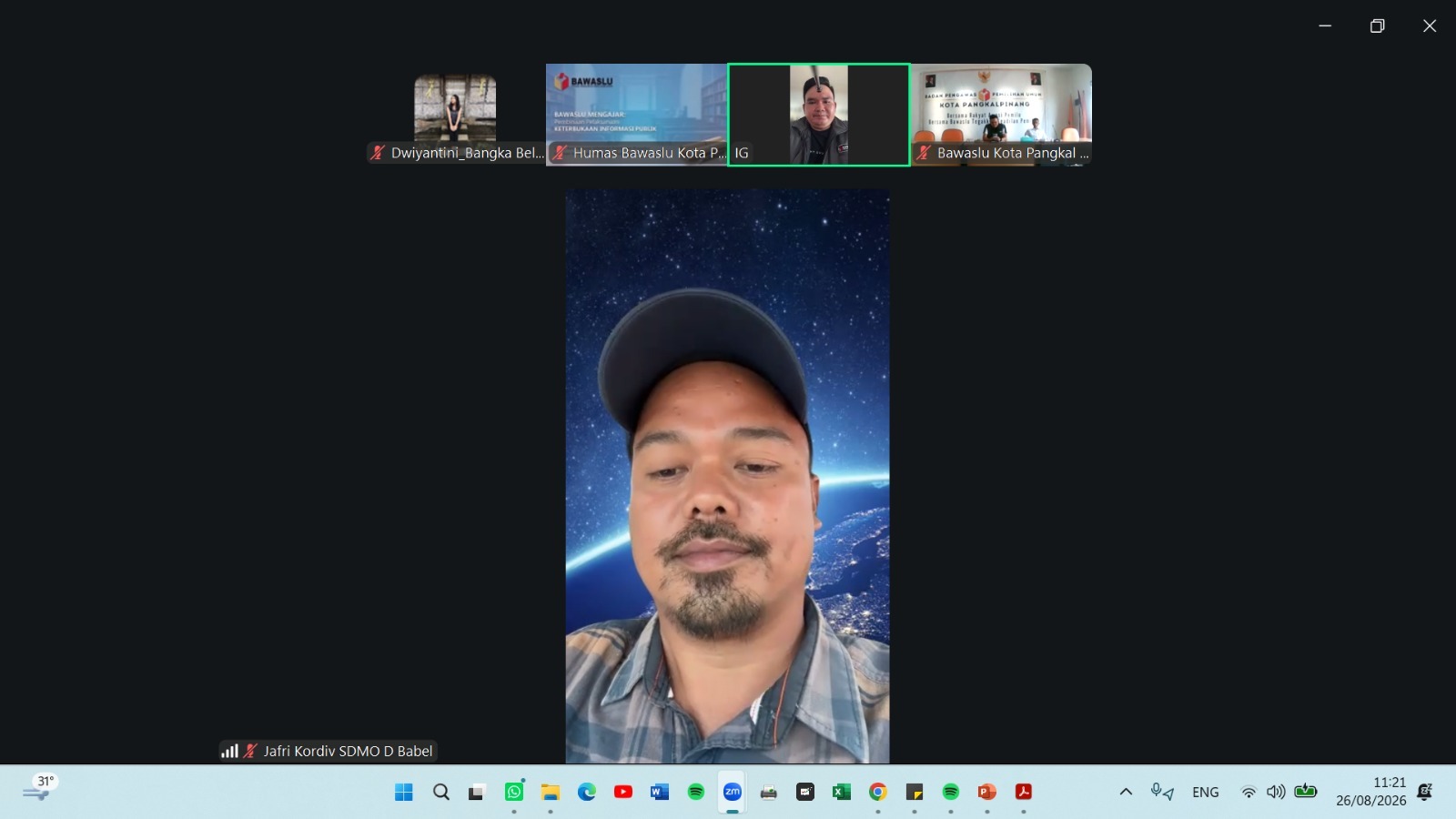Image resolution: width=1456 pixels, height=819 pixels.
Task: Click the 'Dwiyantini_Bangka Bel...' name label
Action: 467,153
